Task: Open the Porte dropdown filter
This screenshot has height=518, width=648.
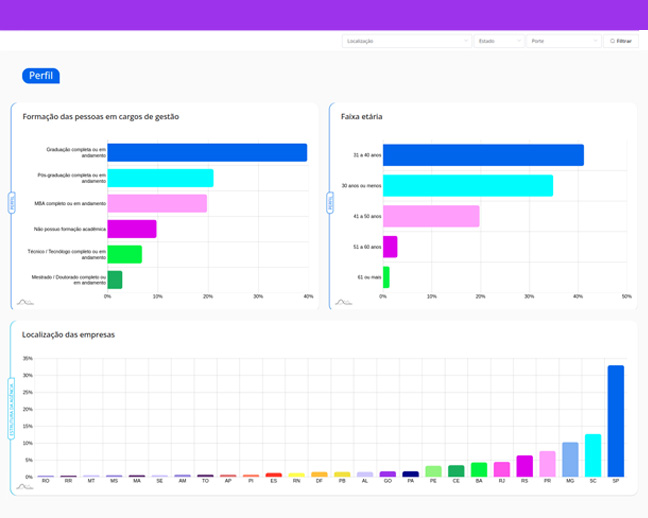Action: 563,41
